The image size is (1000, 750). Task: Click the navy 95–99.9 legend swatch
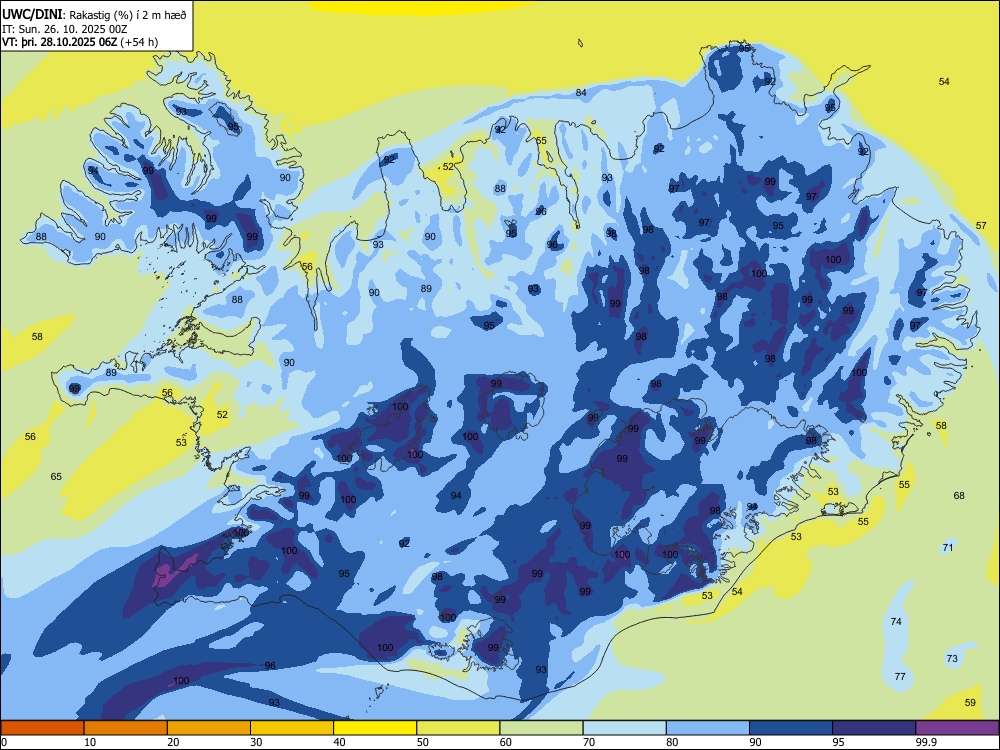point(874,728)
